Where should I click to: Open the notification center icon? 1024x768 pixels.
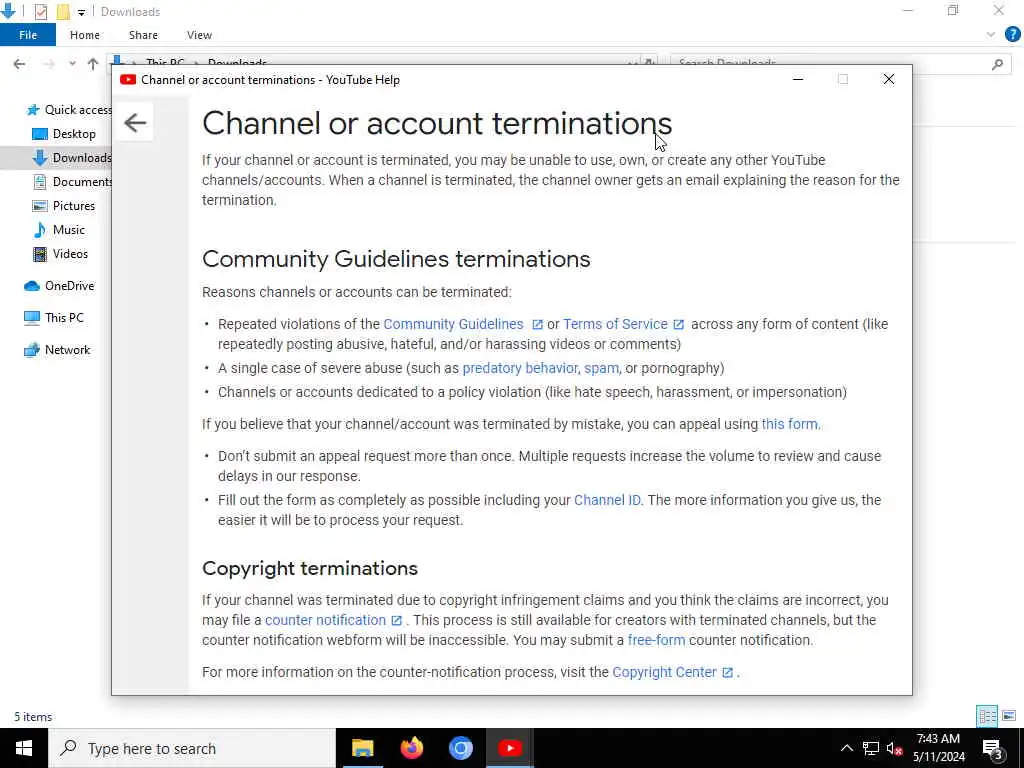click(x=992, y=748)
